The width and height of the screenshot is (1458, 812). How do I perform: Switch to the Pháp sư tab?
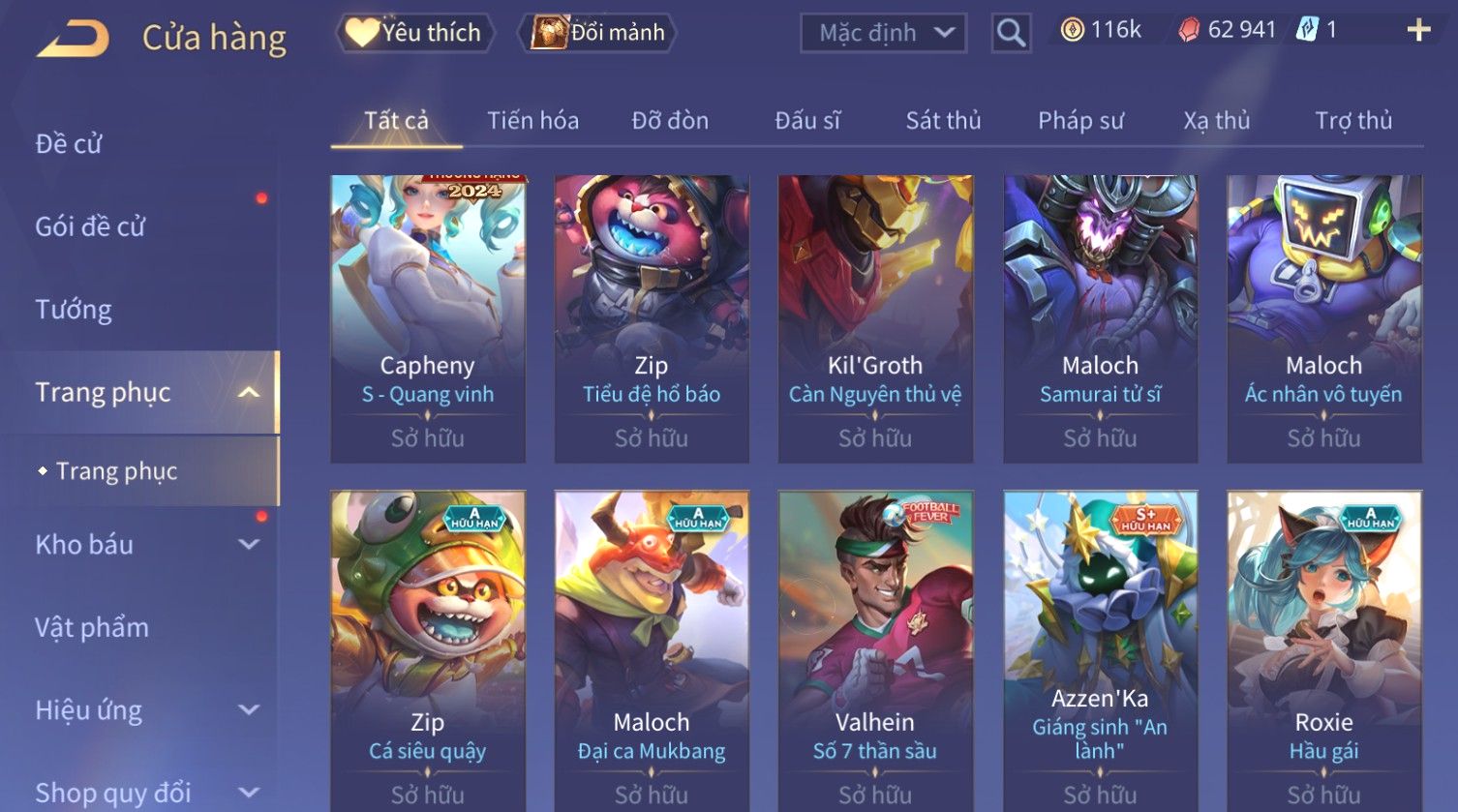1080,121
